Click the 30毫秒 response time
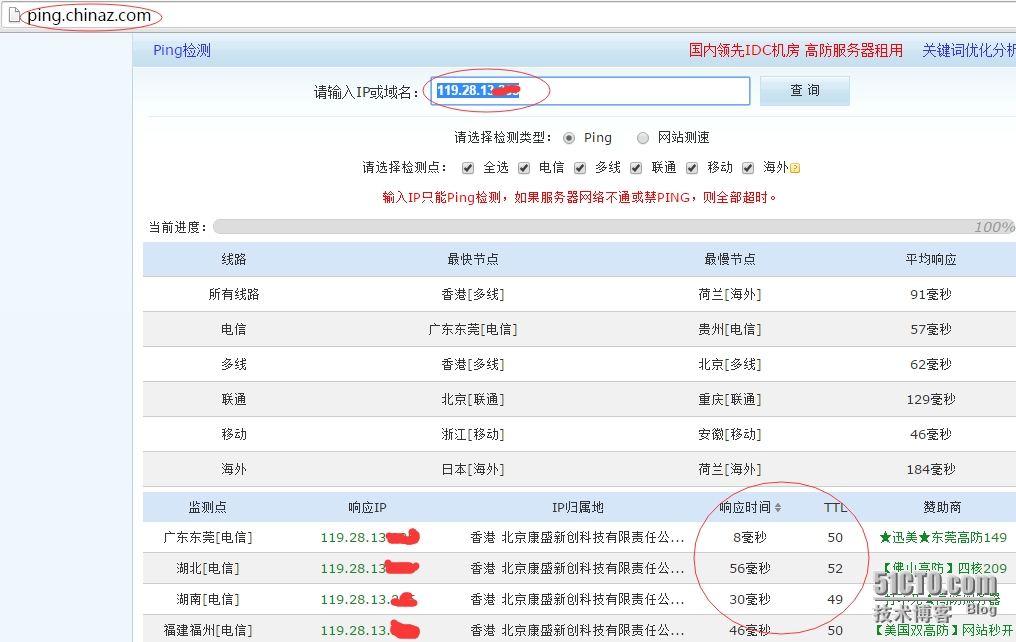 coord(750,599)
